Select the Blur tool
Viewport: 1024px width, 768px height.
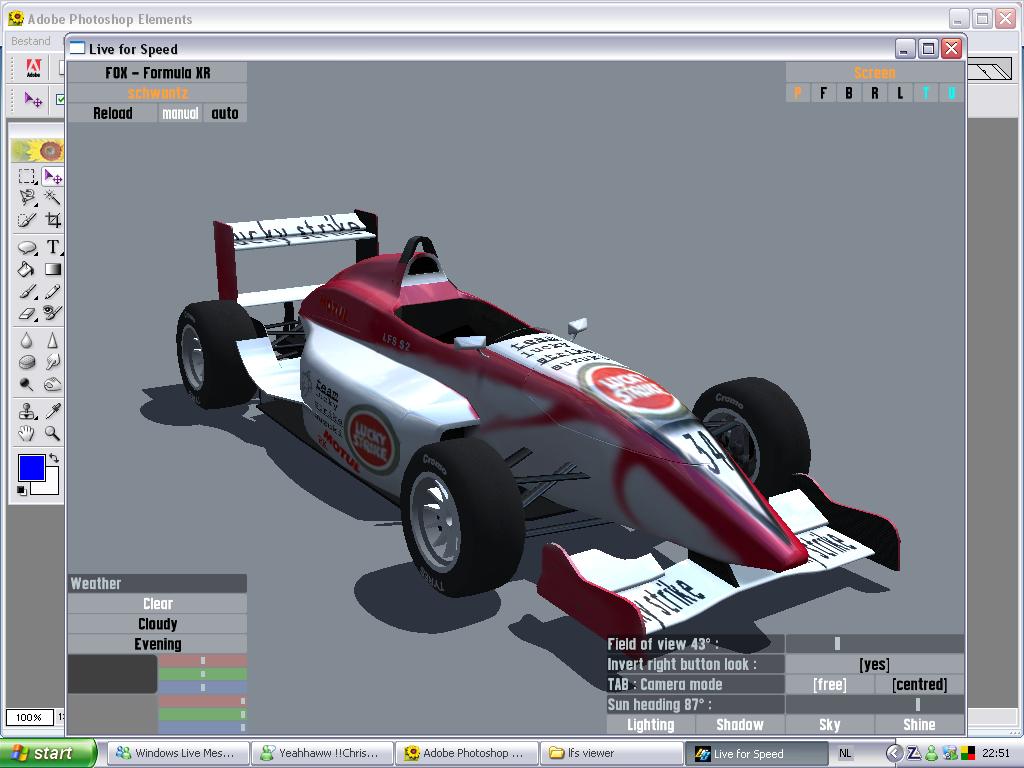click(27, 340)
